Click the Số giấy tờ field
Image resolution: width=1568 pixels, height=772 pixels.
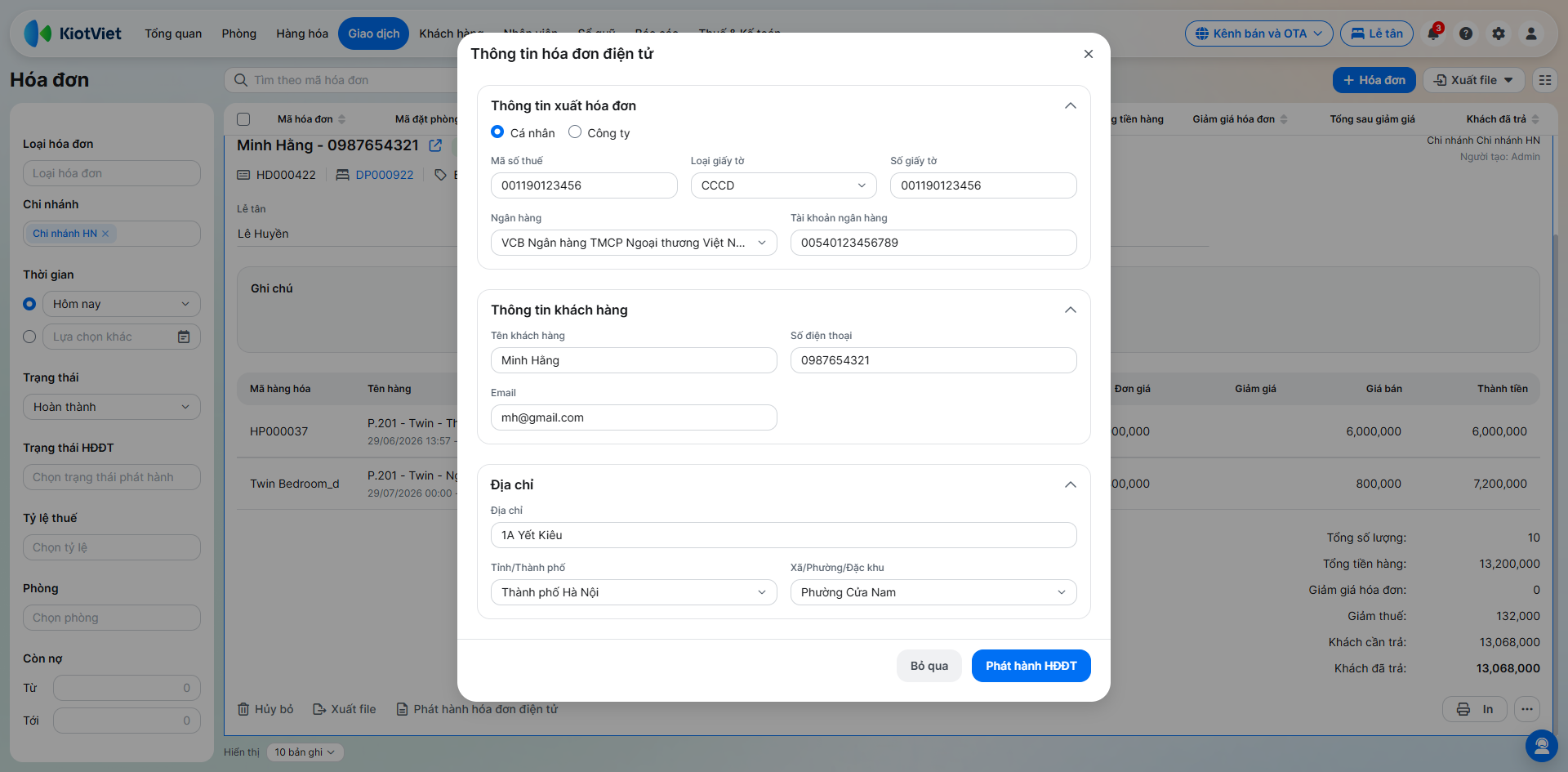pyautogui.click(x=983, y=185)
